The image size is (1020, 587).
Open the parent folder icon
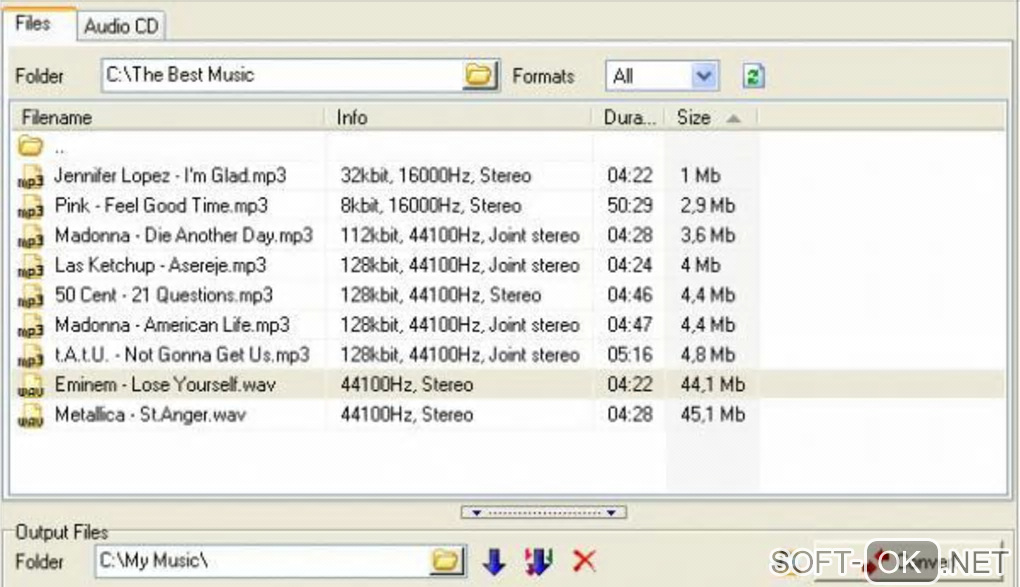[30, 146]
